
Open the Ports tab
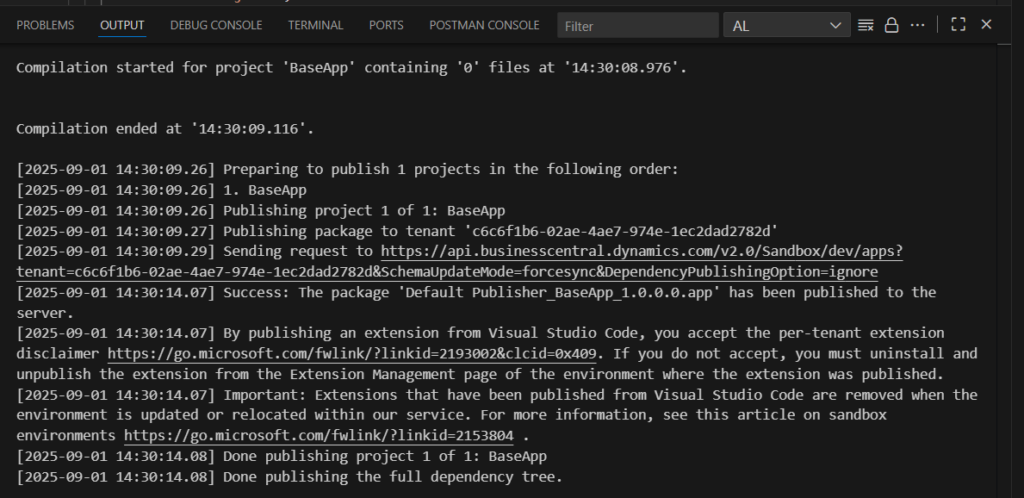pyautogui.click(x=386, y=25)
